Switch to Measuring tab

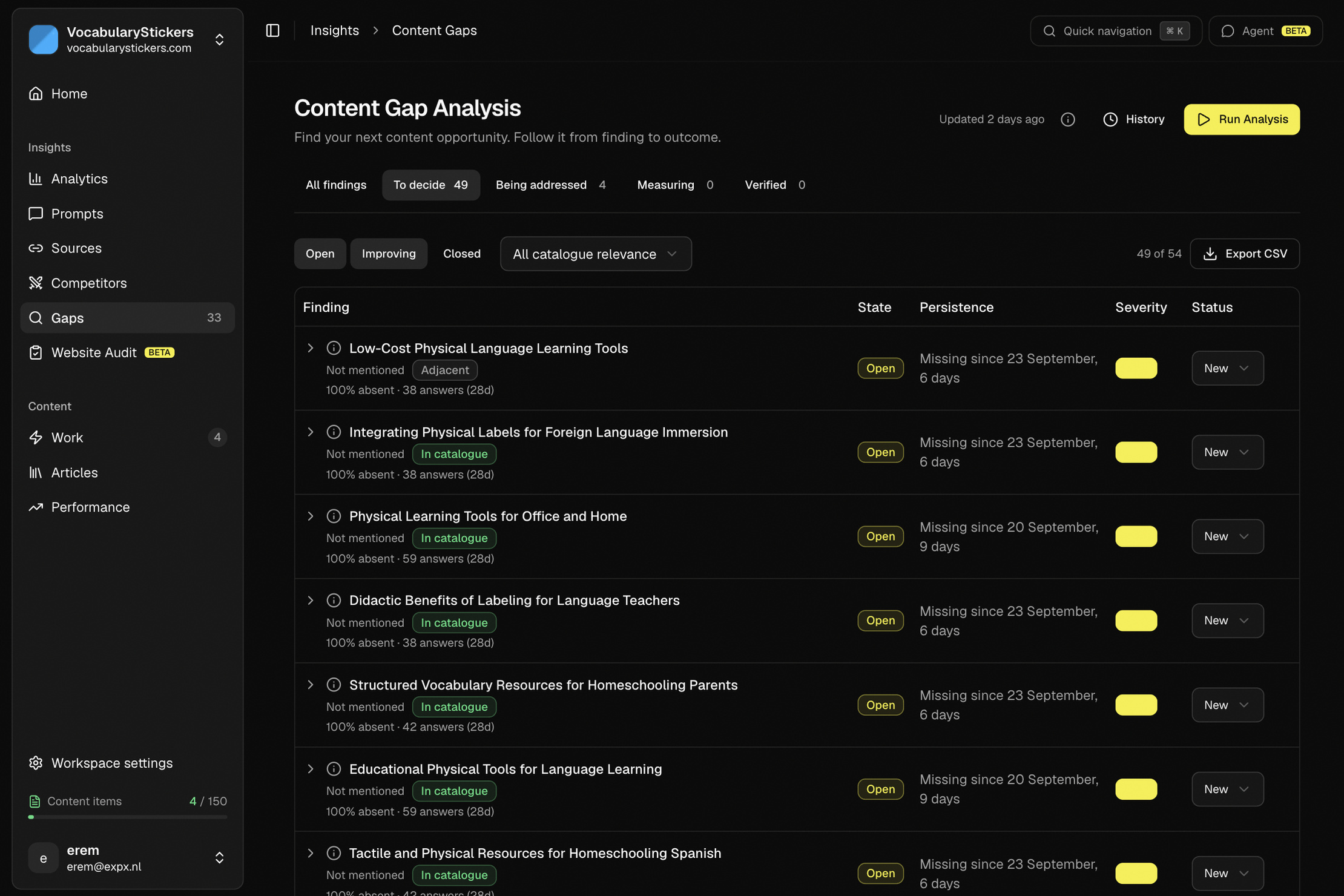(676, 185)
